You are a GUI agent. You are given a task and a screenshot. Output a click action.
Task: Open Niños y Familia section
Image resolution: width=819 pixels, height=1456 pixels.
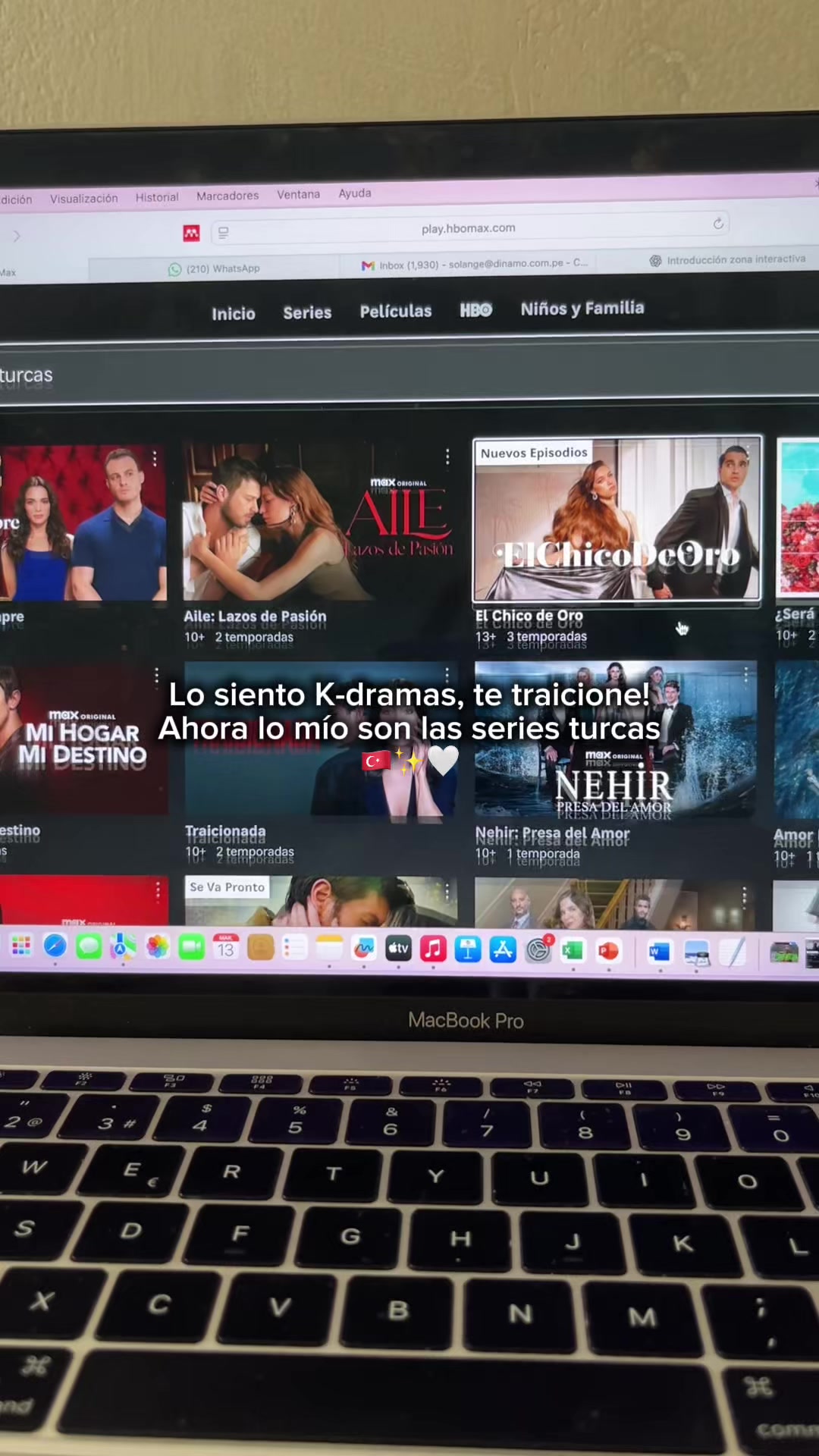click(x=582, y=308)
